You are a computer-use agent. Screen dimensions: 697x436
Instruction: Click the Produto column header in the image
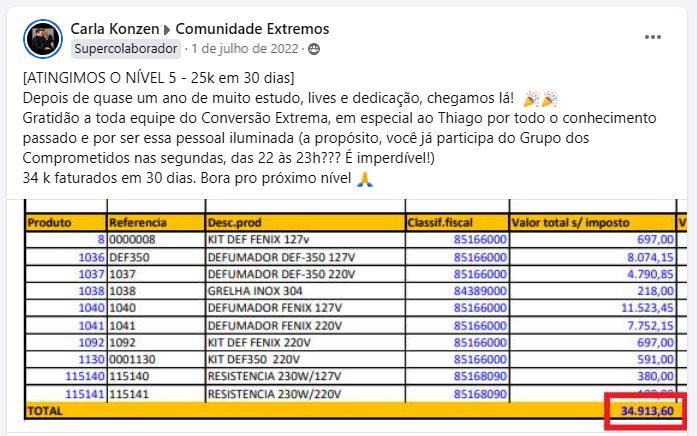pos(49,223)
